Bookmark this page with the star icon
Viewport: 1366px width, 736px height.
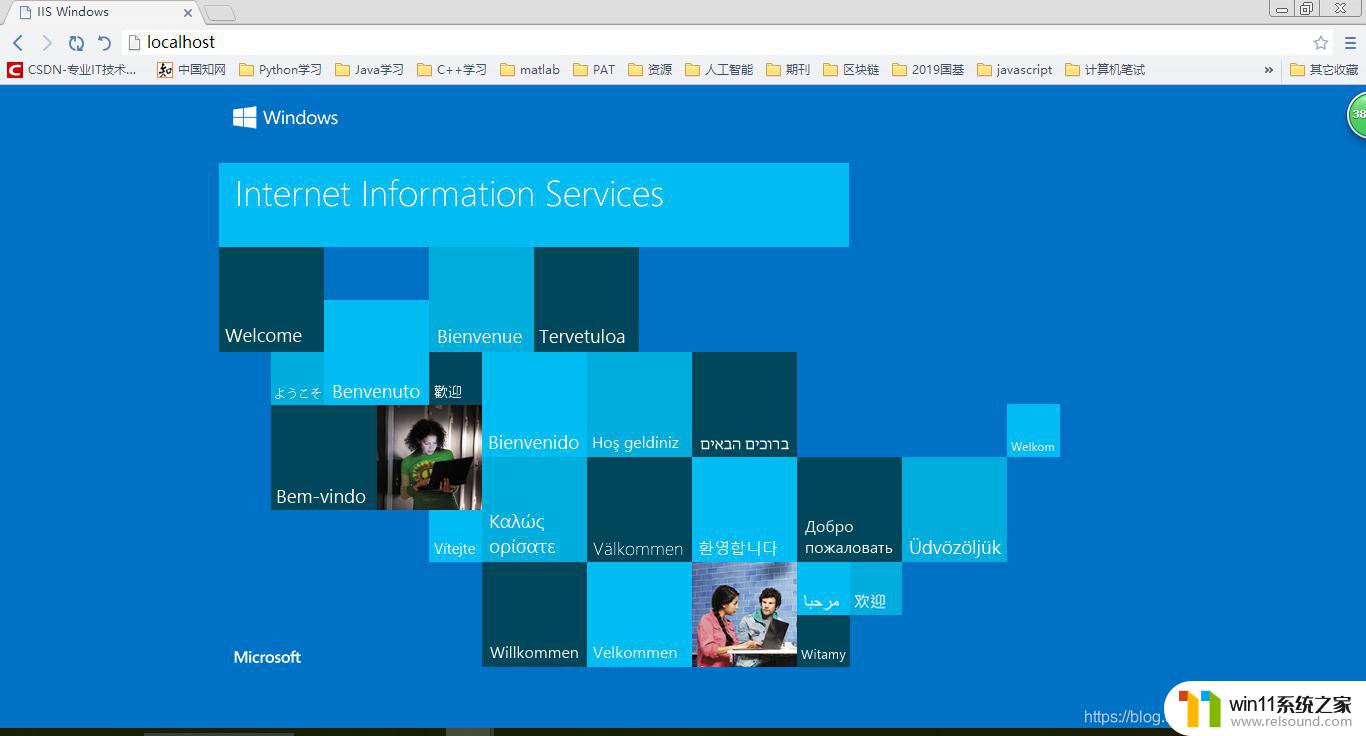(1320, 43)
